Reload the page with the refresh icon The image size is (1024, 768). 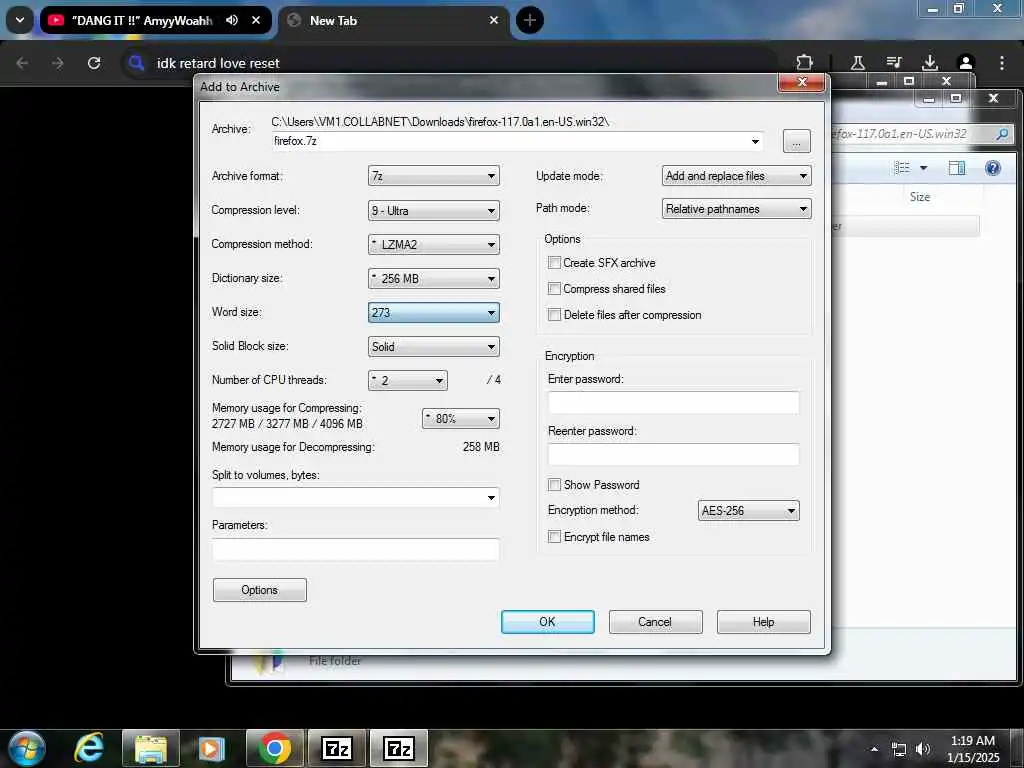pos(94,63)
